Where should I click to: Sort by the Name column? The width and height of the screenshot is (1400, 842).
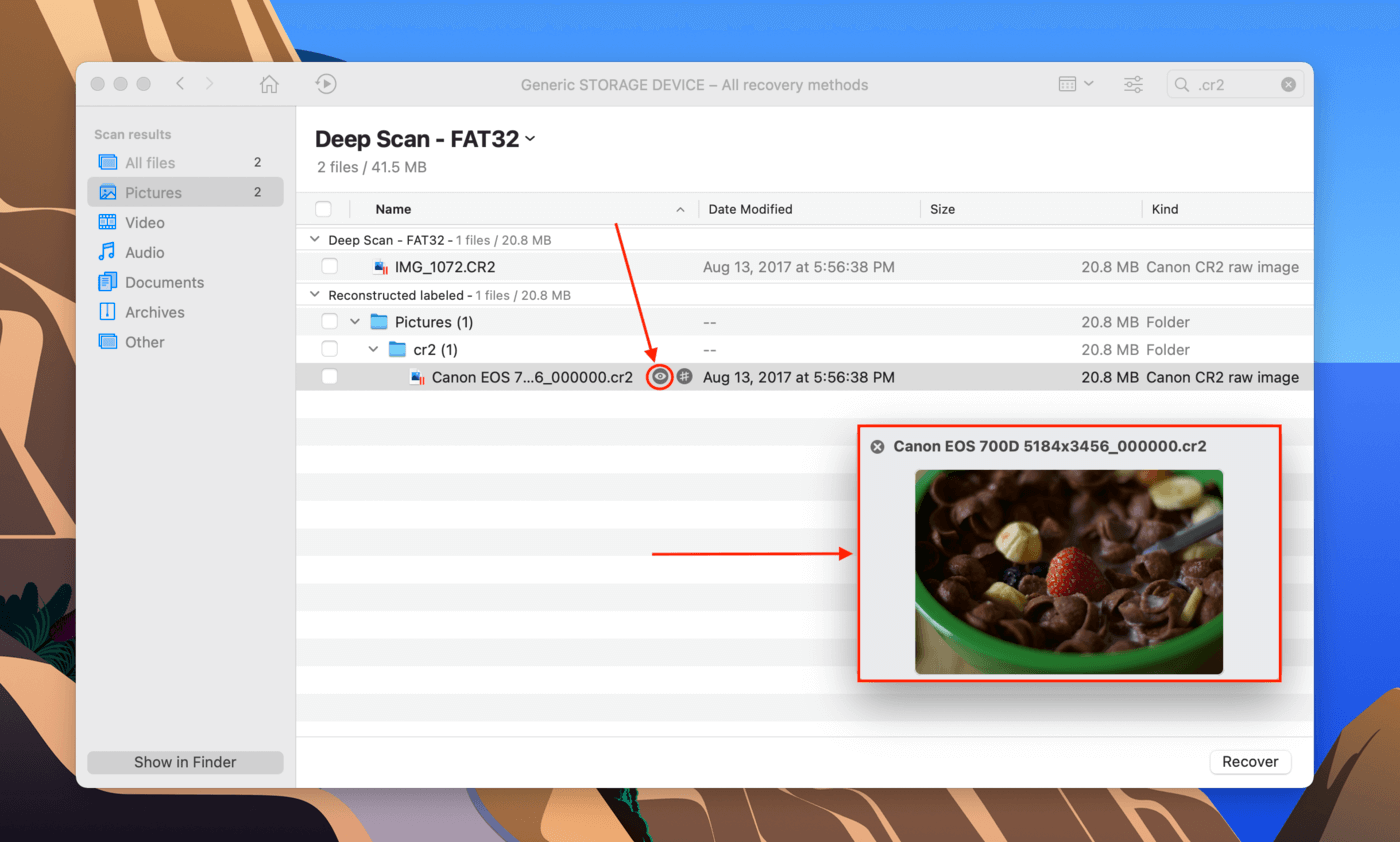tap(393, 209)
